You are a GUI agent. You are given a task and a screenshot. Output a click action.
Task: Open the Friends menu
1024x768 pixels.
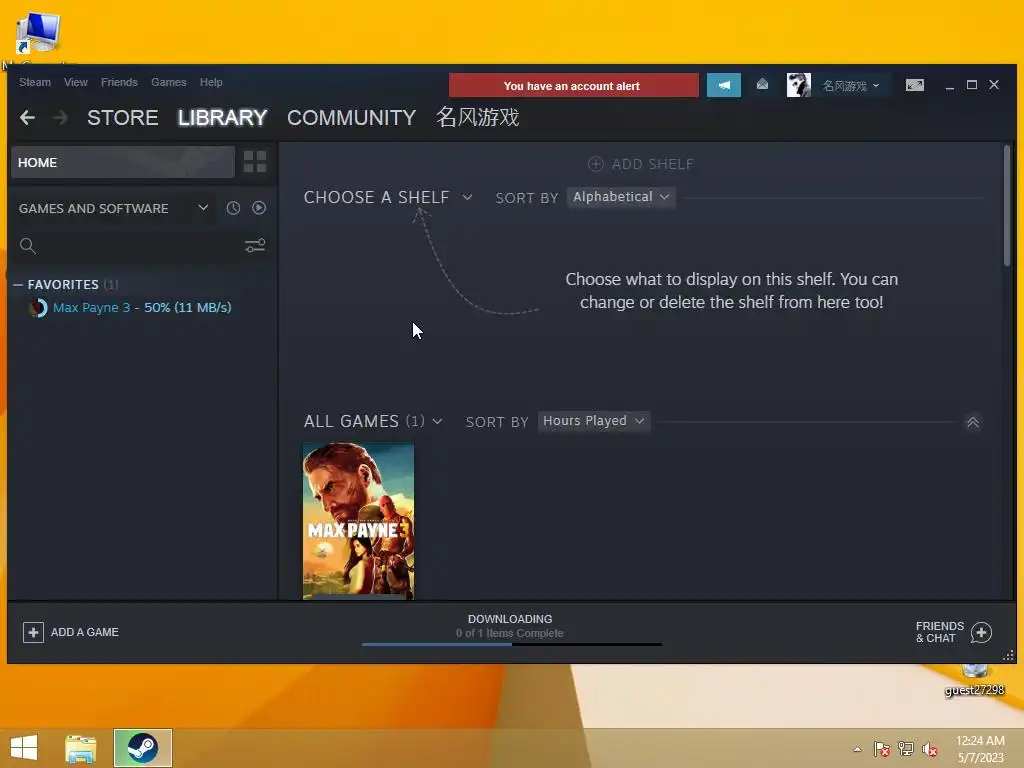(119, 82)
